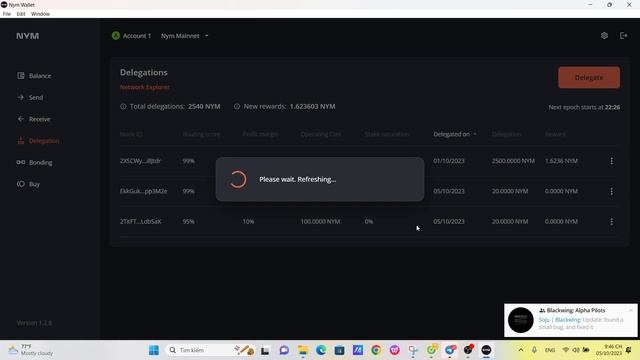This screenshot has width=640, height=360.
Task: Open the Bonding section
Action: [35, 162]
